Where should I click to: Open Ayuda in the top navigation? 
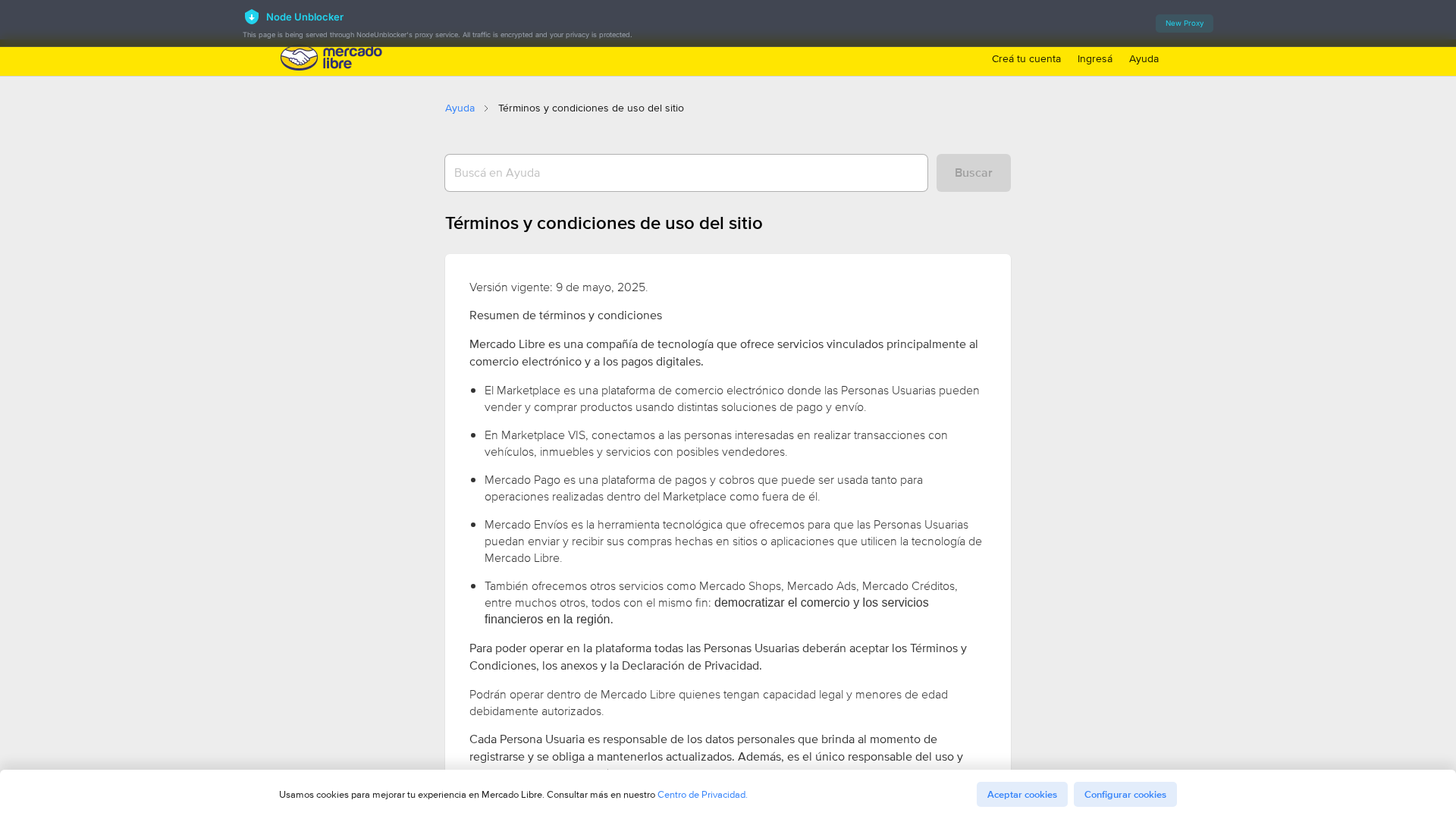click(x=1144, y=59)
